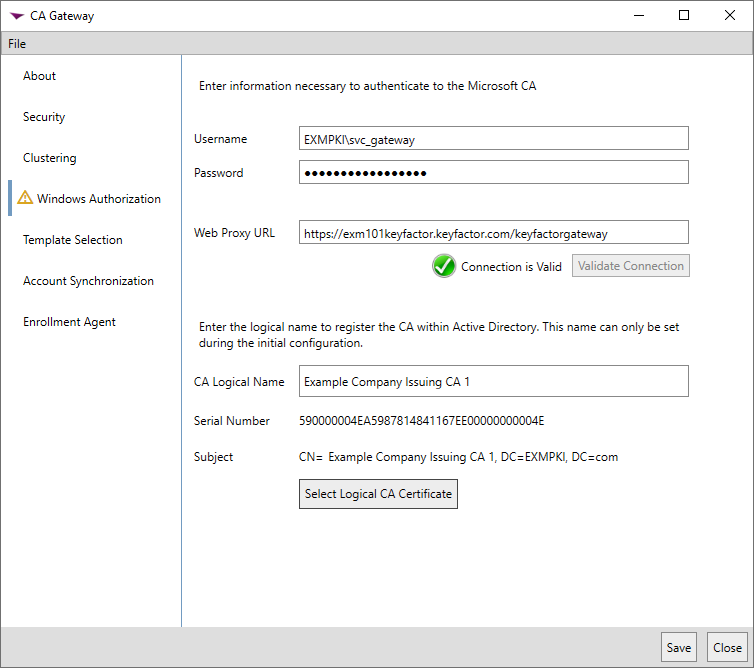754x668 pixels.
Task: Click the Close button at bottom right
Action: [727, 648]
